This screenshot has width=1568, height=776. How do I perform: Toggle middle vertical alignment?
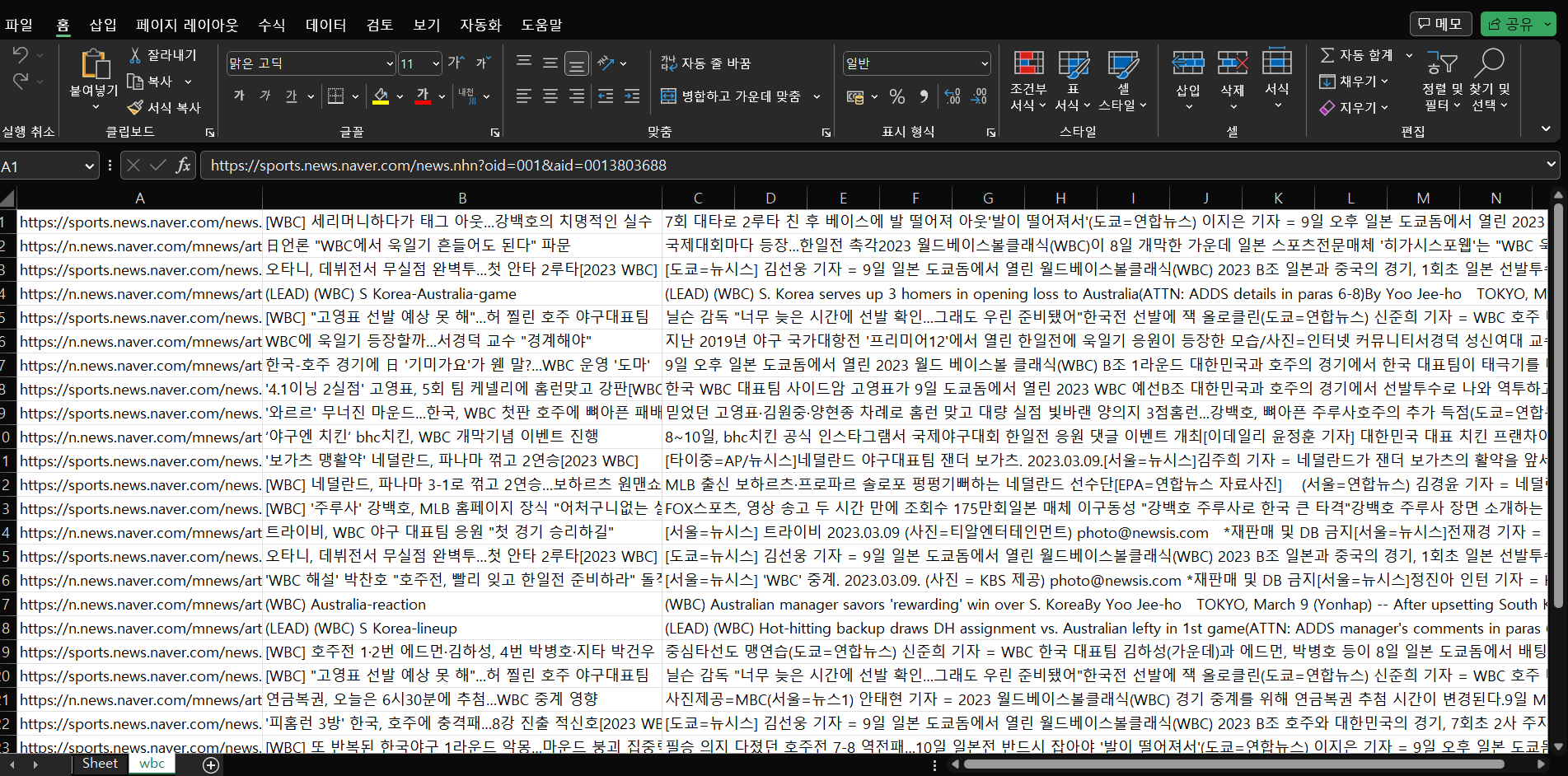pos(550,63)
